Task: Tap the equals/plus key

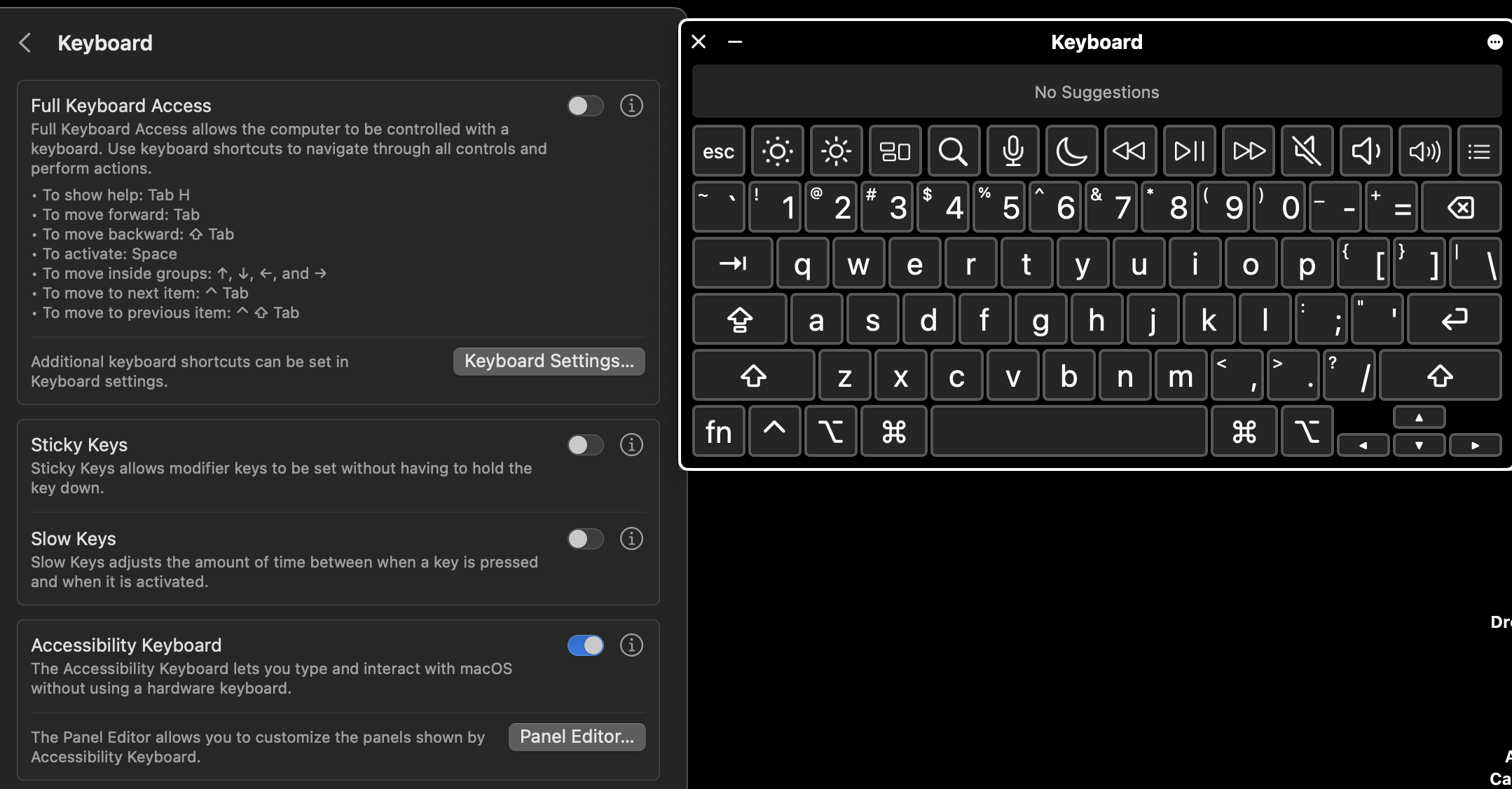Action: click(x=1391, y=207)
